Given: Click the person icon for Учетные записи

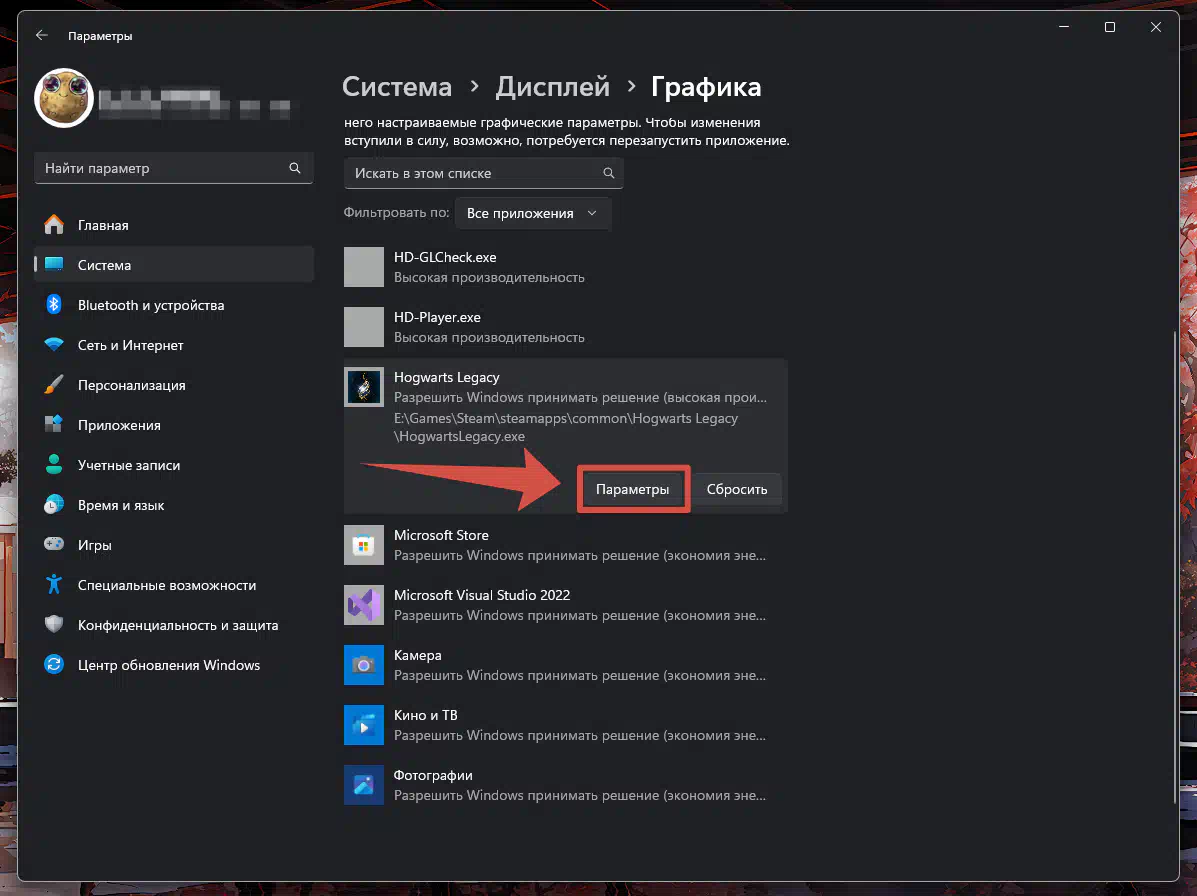Looking at the screenshot, I should coord(54,464).
